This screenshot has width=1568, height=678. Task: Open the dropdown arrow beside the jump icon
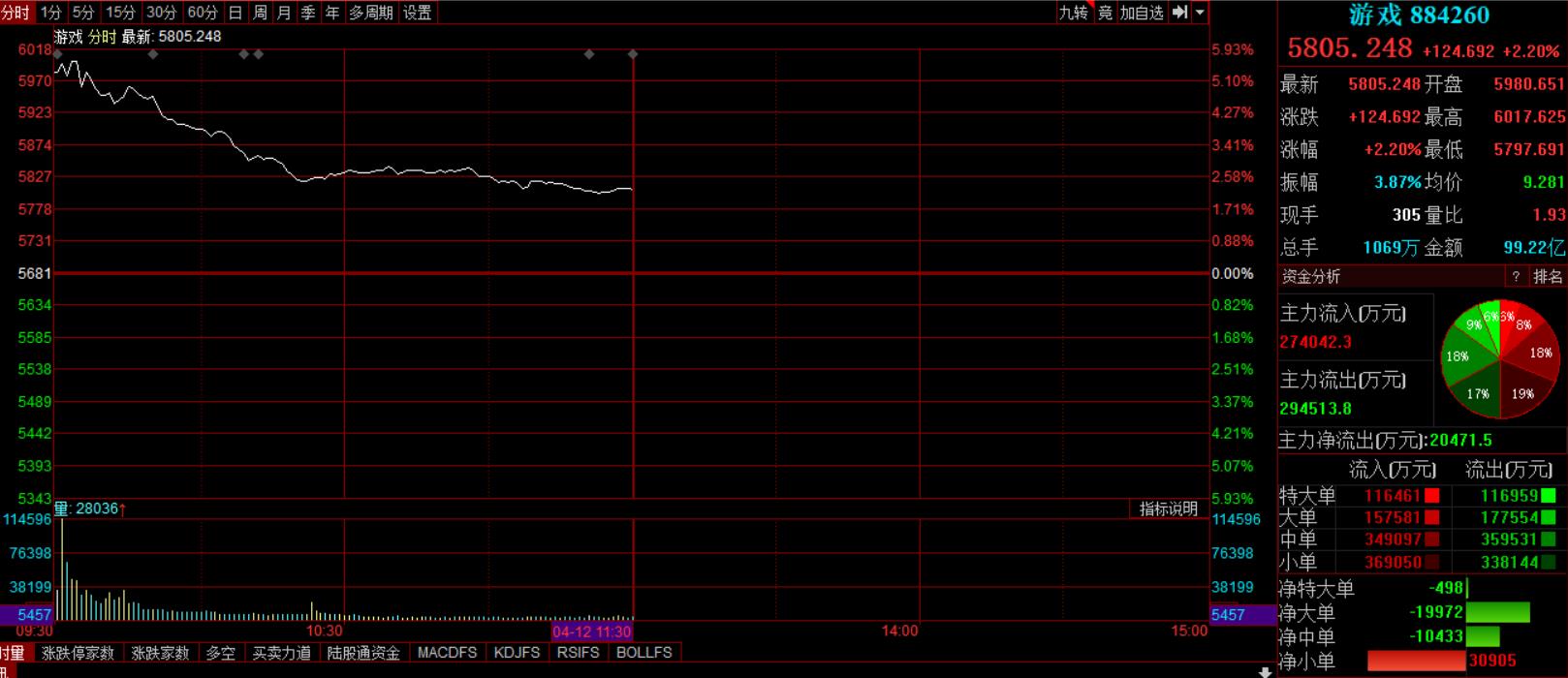click(x=1200, y=13)
